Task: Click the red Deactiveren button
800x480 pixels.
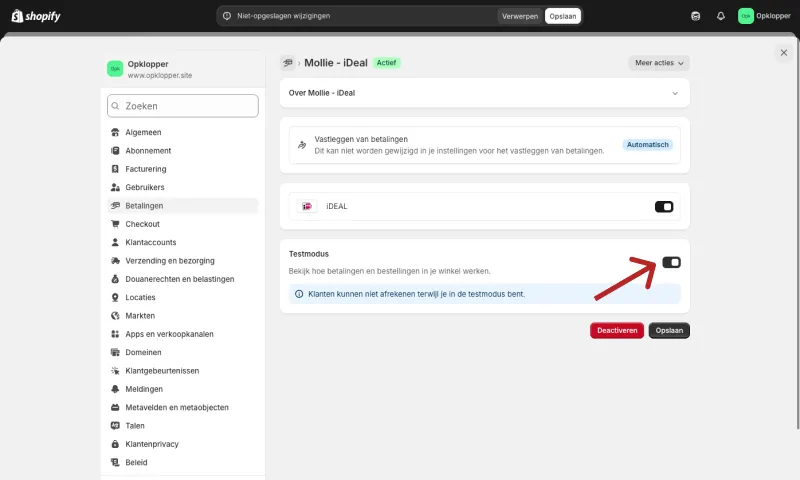Action: [x=617, y=331]
